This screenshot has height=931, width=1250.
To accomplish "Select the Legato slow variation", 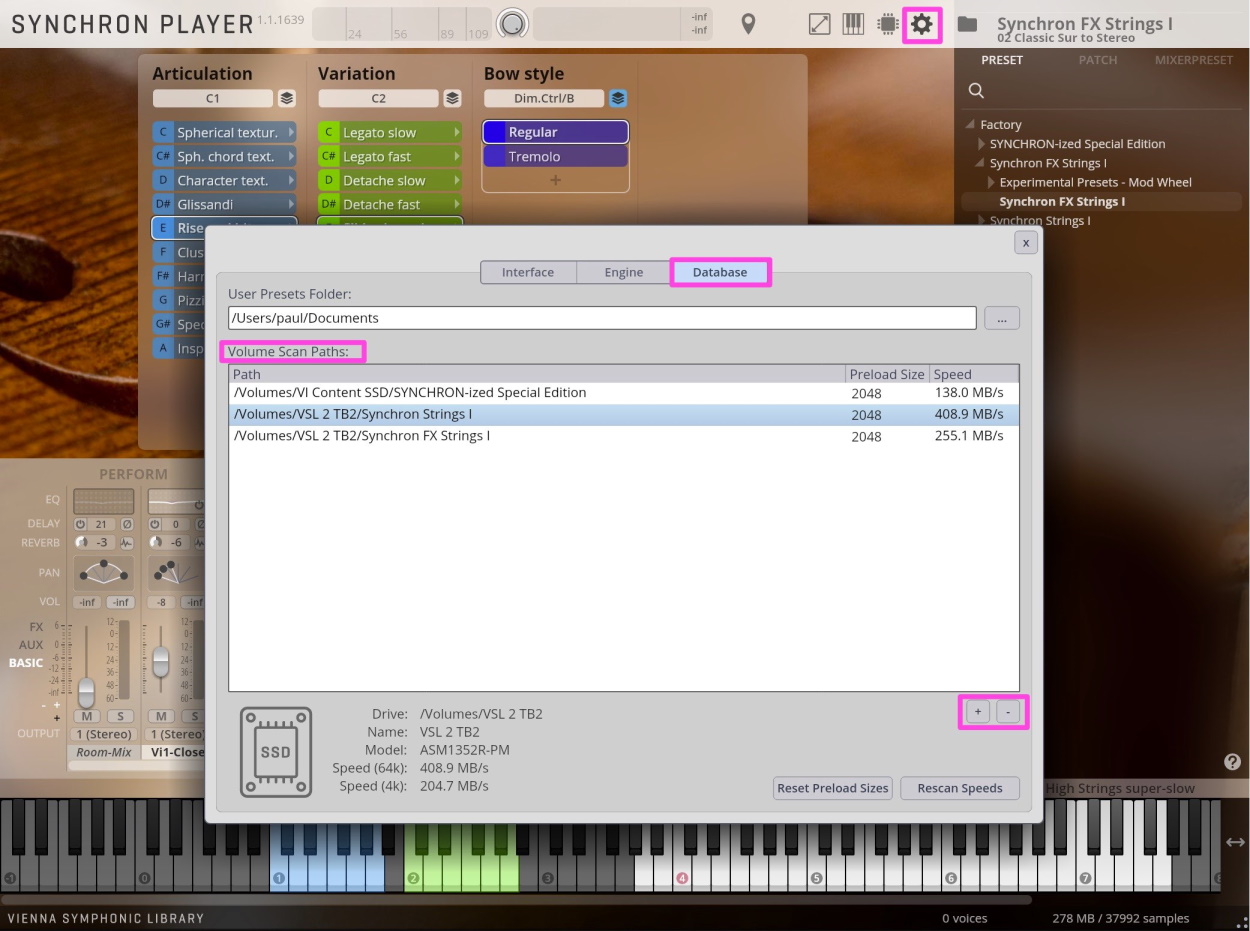I will (x=390, y=132).
